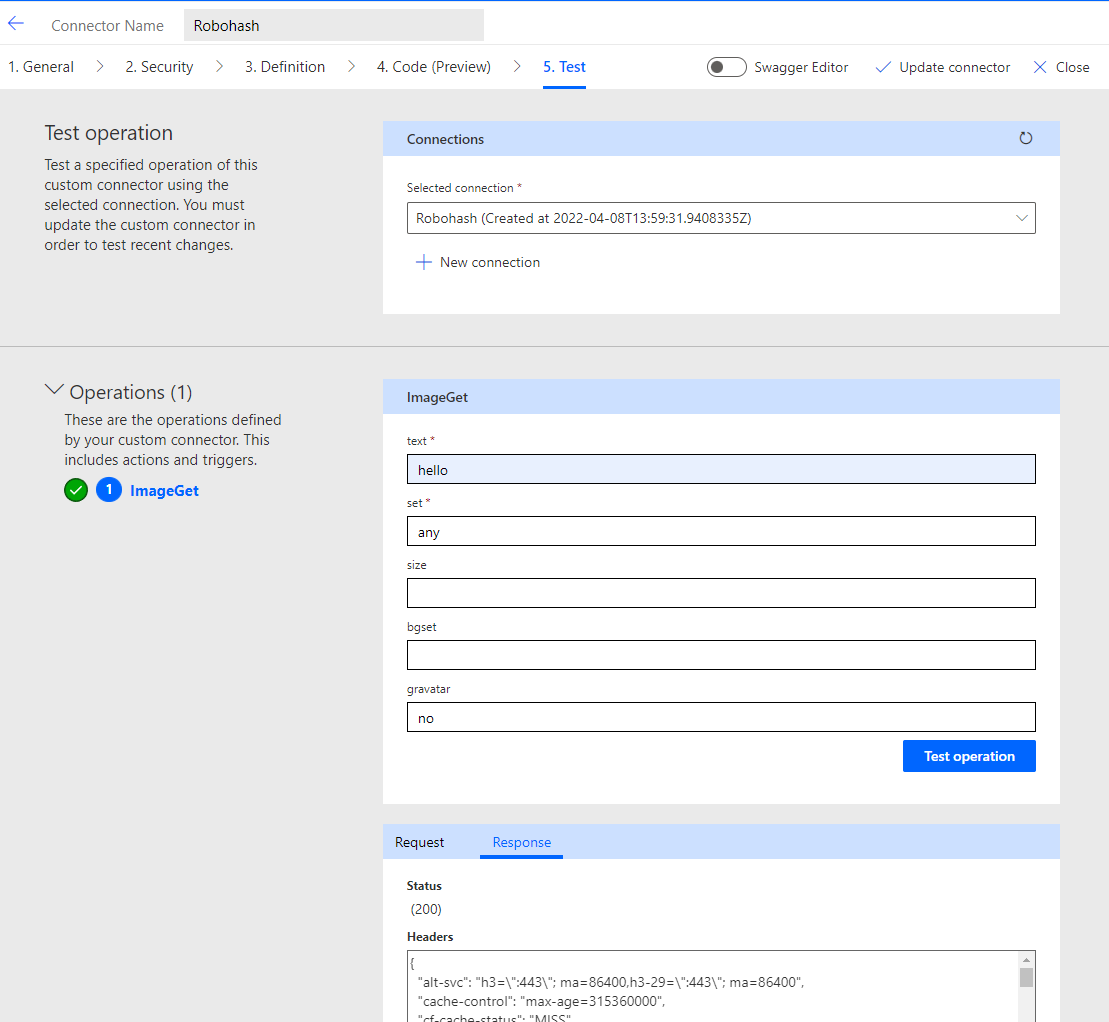
Task: Click the cache-control header line
Action: [x=542, y=1001]
